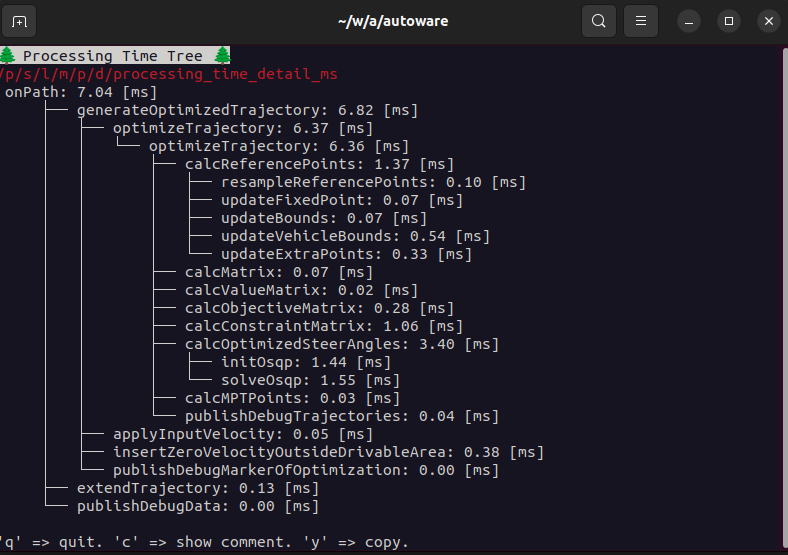Select the updateFixedPoint: 0.07 row
The height and width of the screenshot is (555, 788).
tap(342, 200)
